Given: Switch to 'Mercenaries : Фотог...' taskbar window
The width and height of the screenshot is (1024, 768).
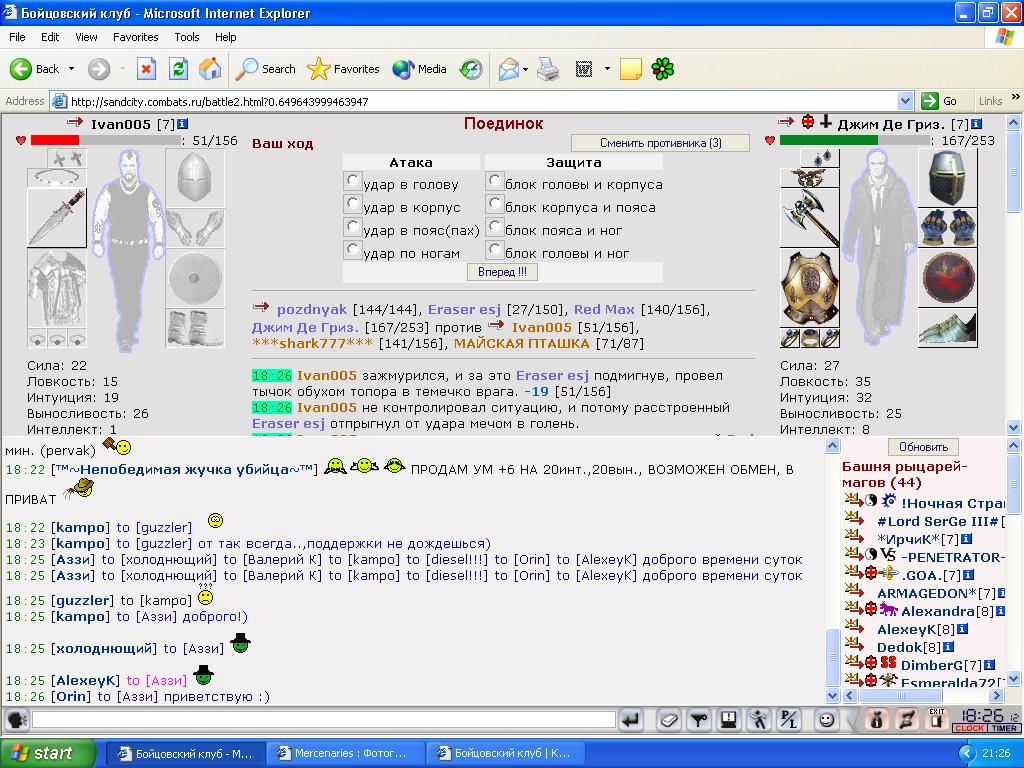Looking at the screenshot, I should click(344, 753).
